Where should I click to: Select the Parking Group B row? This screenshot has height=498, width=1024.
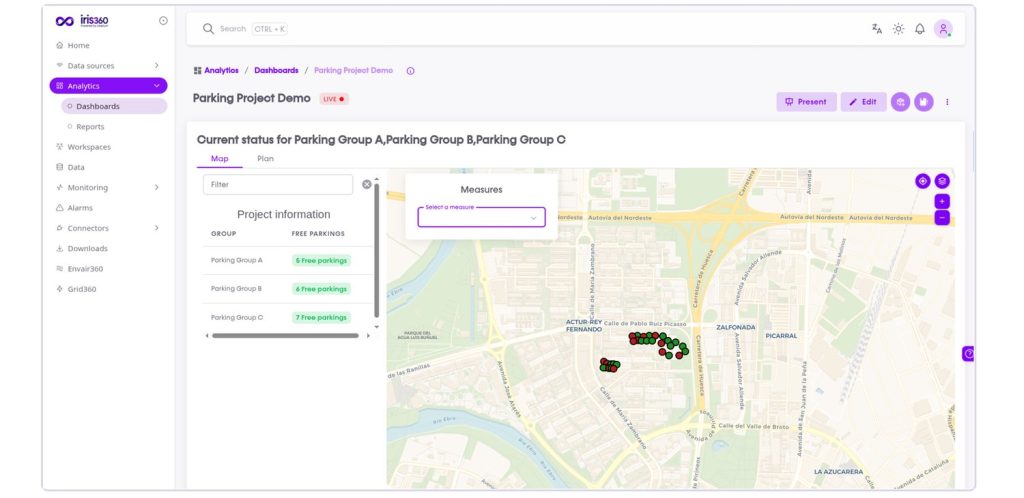coord(287,288)
